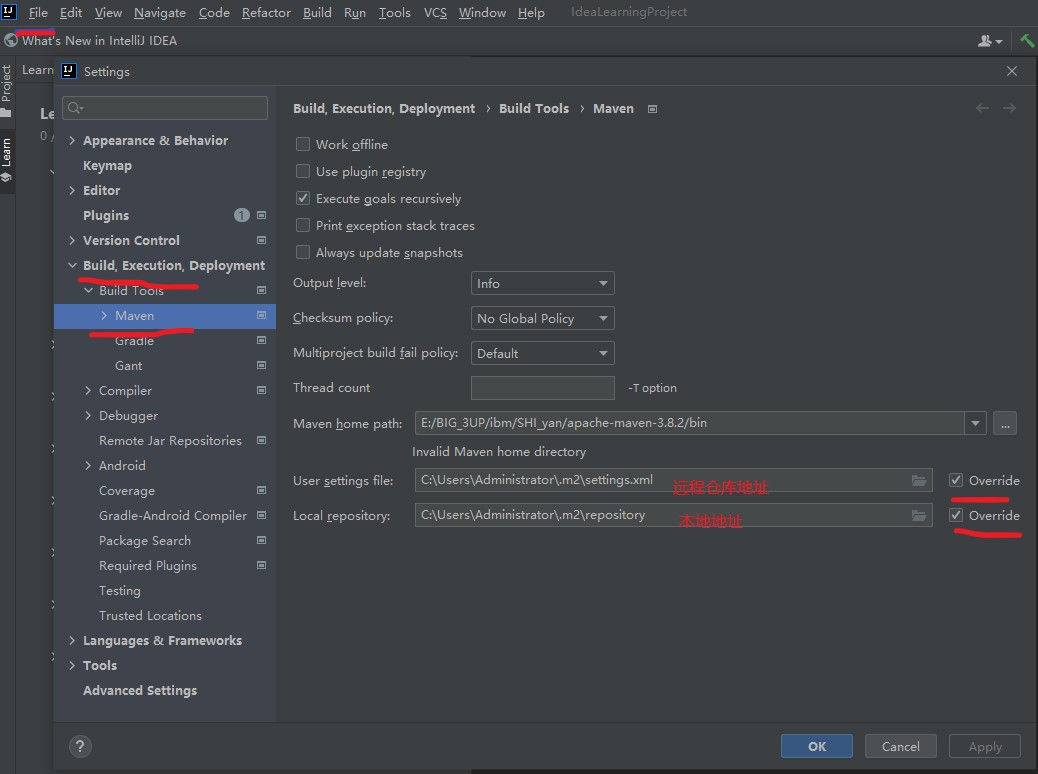Viewport: 1038px width, 774px height.
Task: Click the green Build hammer icon
Action: (x=1027, y=41)
